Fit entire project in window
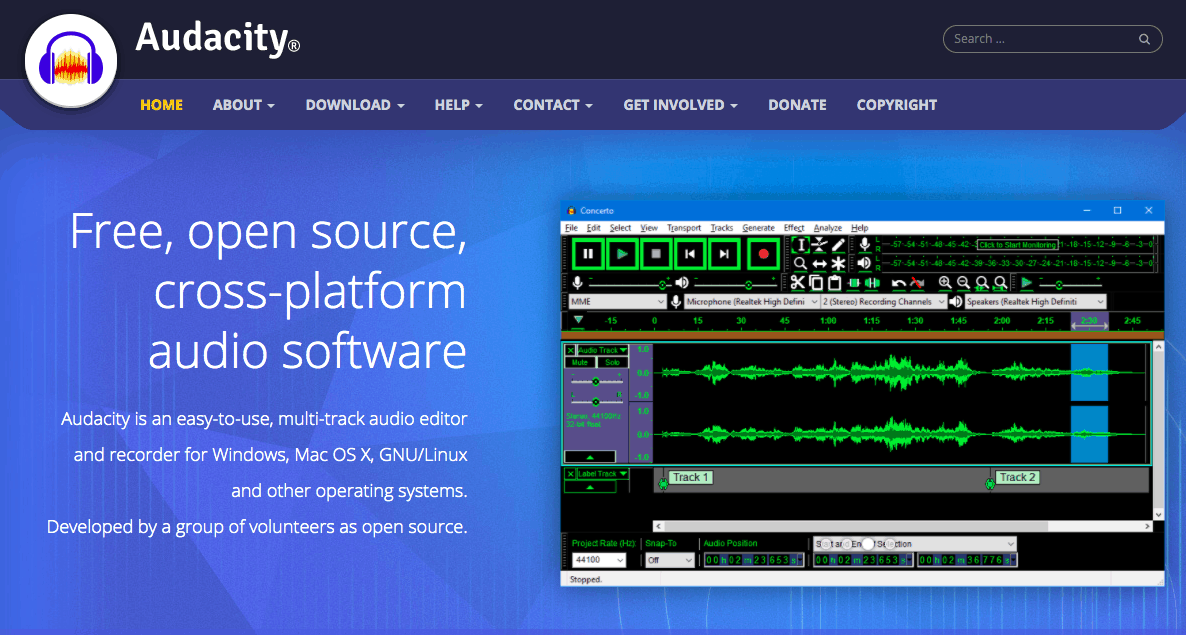 tap(1000, 283)
